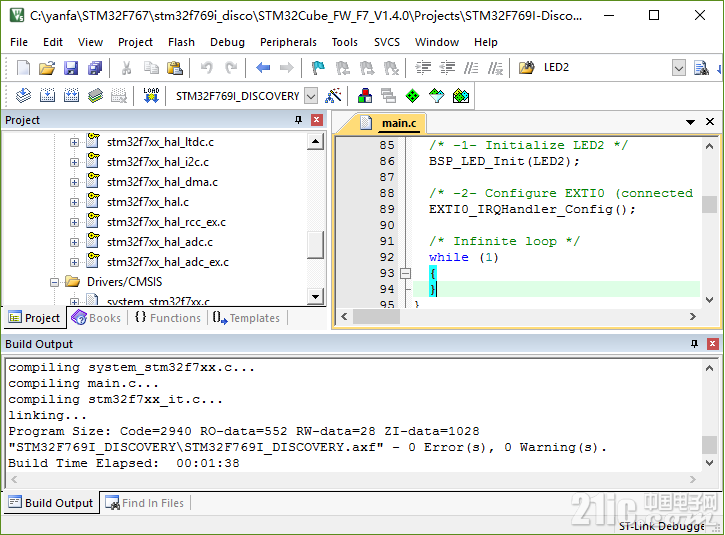Image resolution: width=725 pixels, height=535 pixels.
Task: Expand stm32f7xx_hal_dma.c tree node
Action: click(74, 182)
